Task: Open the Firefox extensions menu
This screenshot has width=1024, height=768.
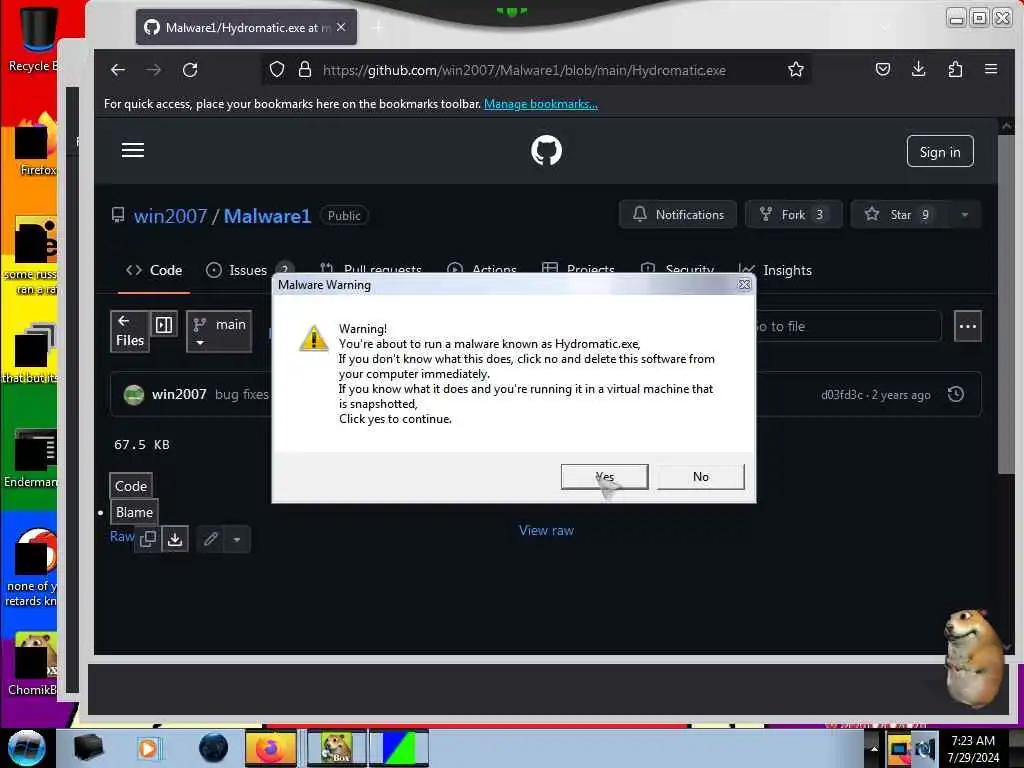Action: point(955,69)
